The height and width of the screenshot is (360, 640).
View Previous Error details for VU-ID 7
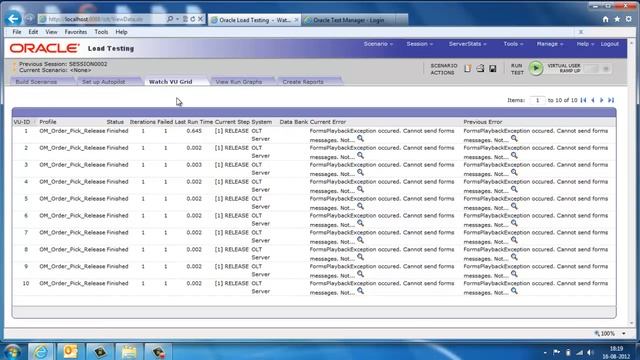[x=514, y=240]
